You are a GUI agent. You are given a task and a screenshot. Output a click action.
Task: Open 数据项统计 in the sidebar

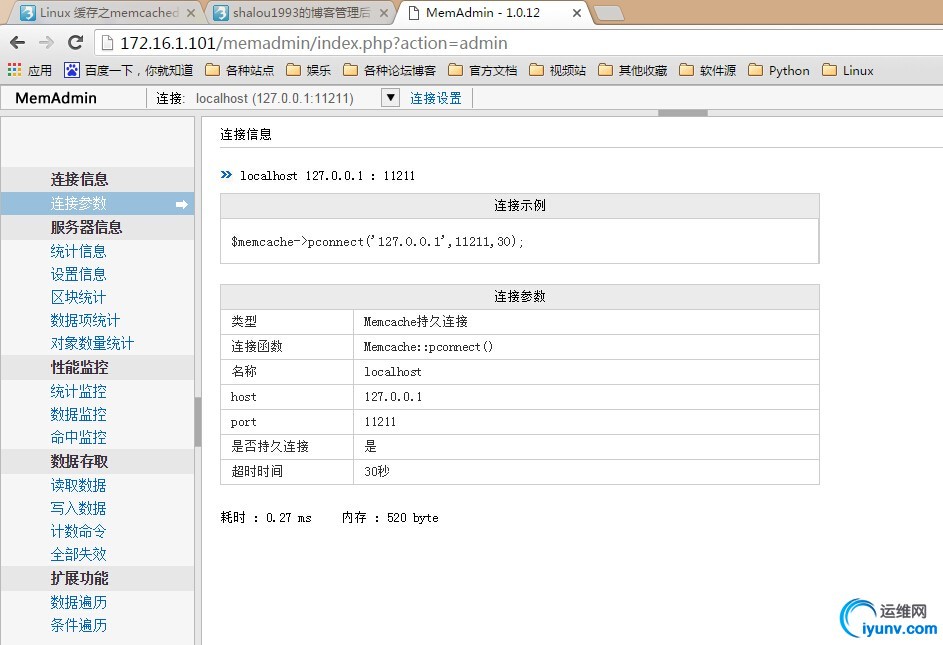tap(85, 320)
